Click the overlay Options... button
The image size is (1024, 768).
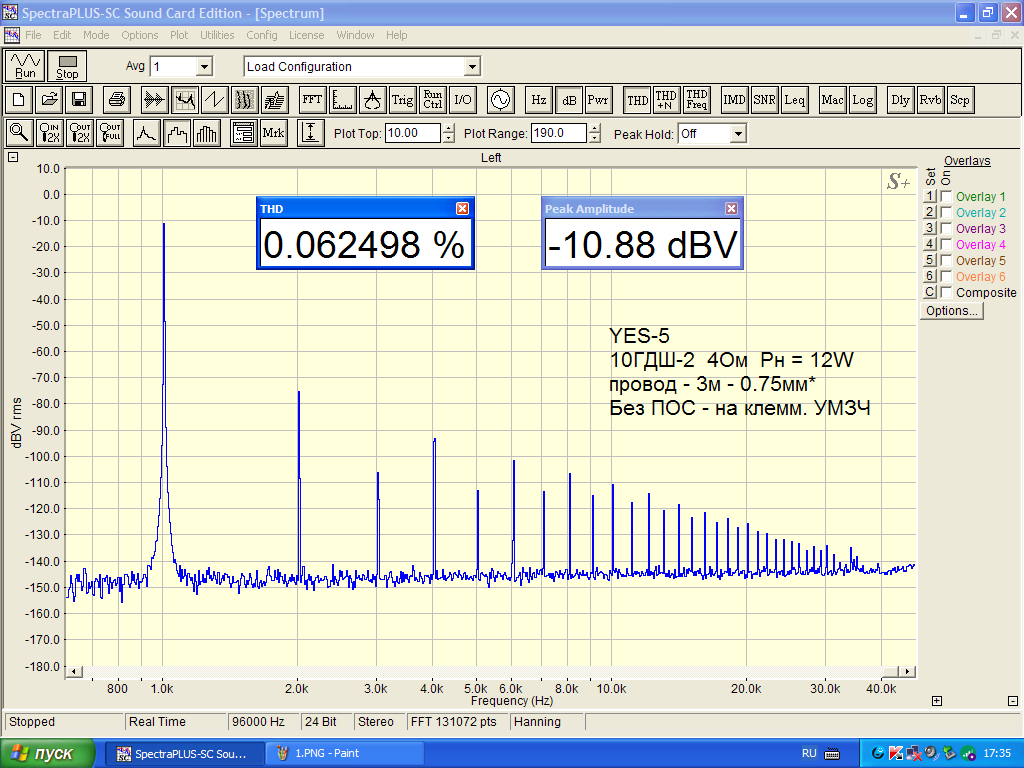click(951, 311)
